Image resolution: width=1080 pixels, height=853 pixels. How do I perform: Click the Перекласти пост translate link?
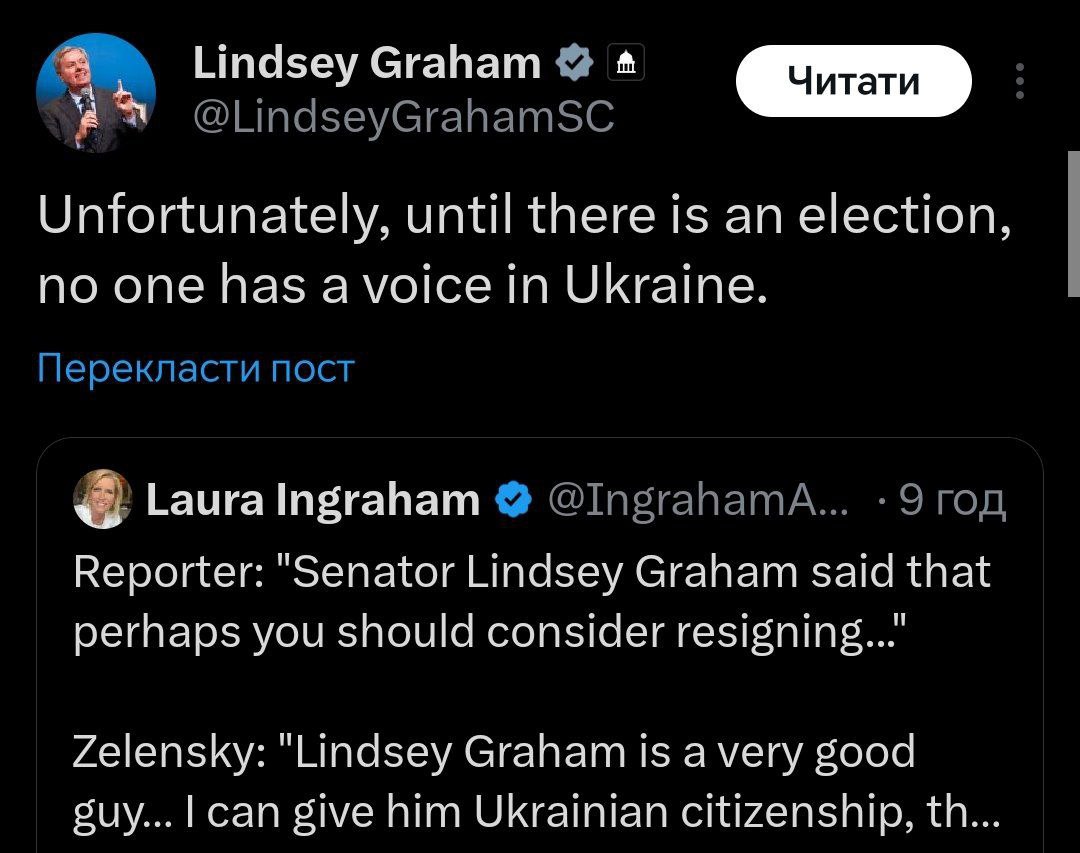(x=196, y=369)
